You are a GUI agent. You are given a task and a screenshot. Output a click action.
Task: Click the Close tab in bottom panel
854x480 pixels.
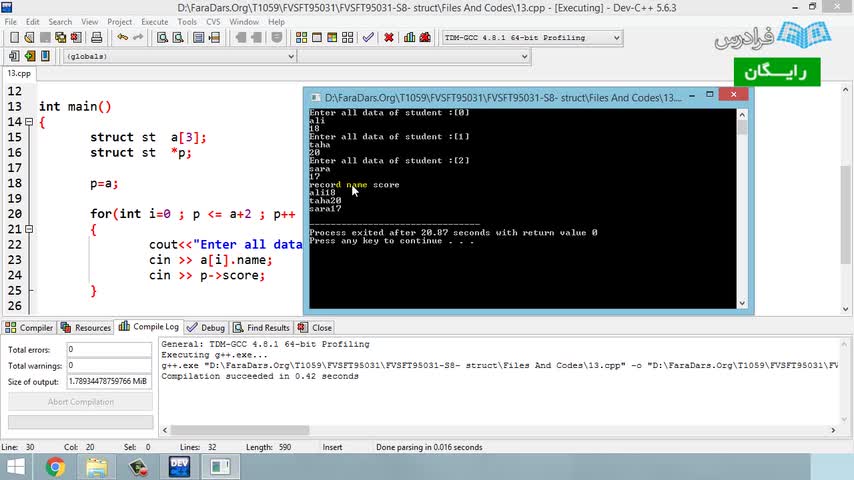click(315, 327)
